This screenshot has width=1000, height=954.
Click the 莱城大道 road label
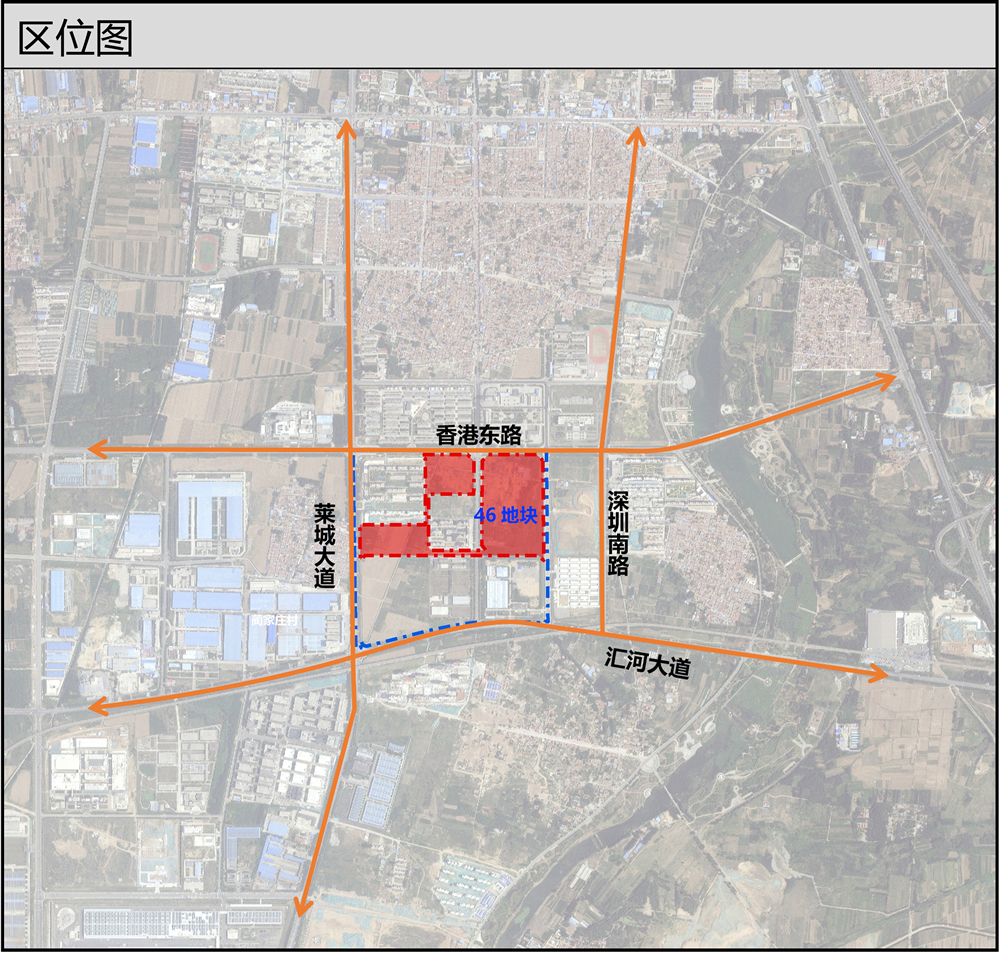pyautogui.click(x=326, y=545)
